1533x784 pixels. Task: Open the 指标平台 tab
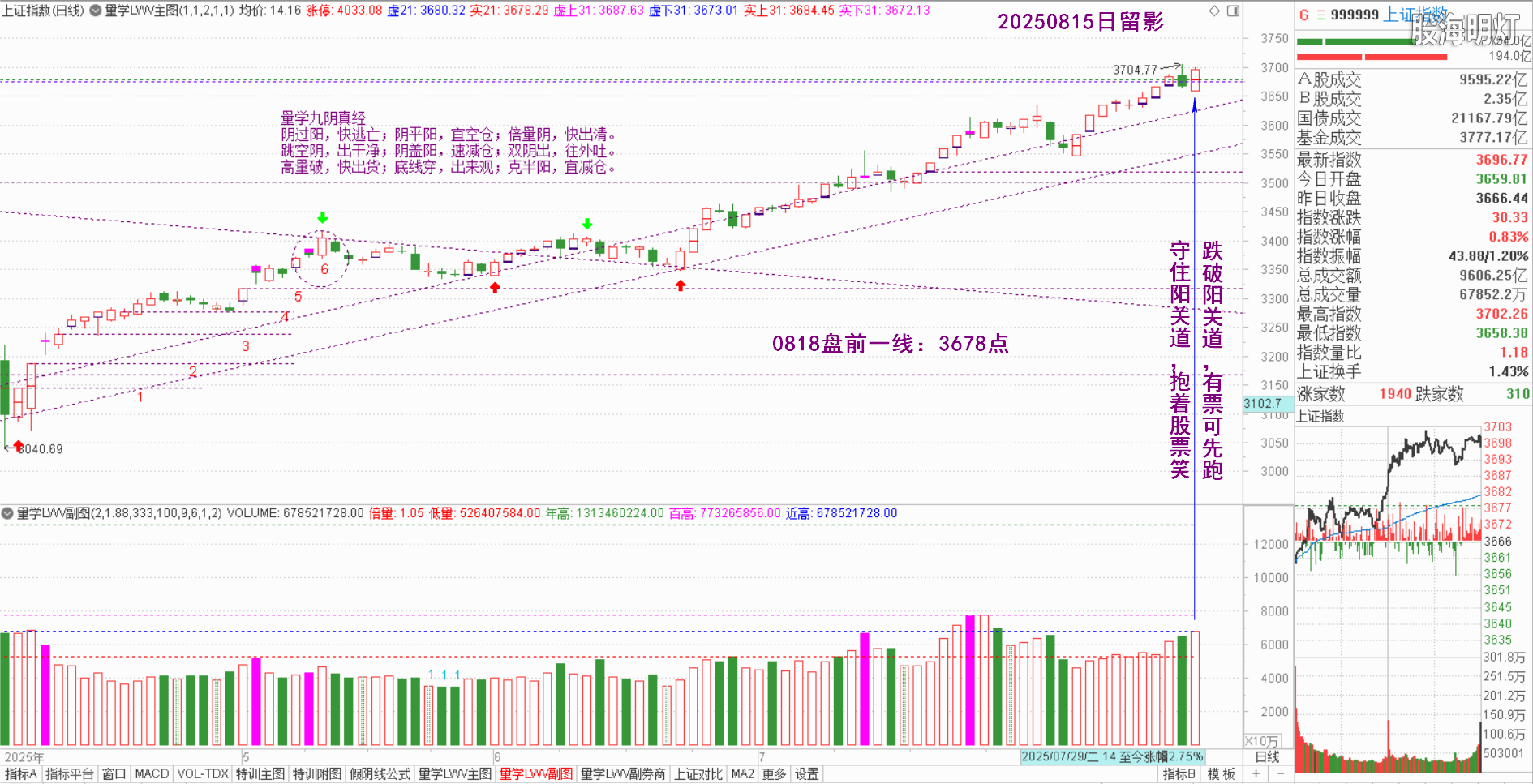[70, 774]
